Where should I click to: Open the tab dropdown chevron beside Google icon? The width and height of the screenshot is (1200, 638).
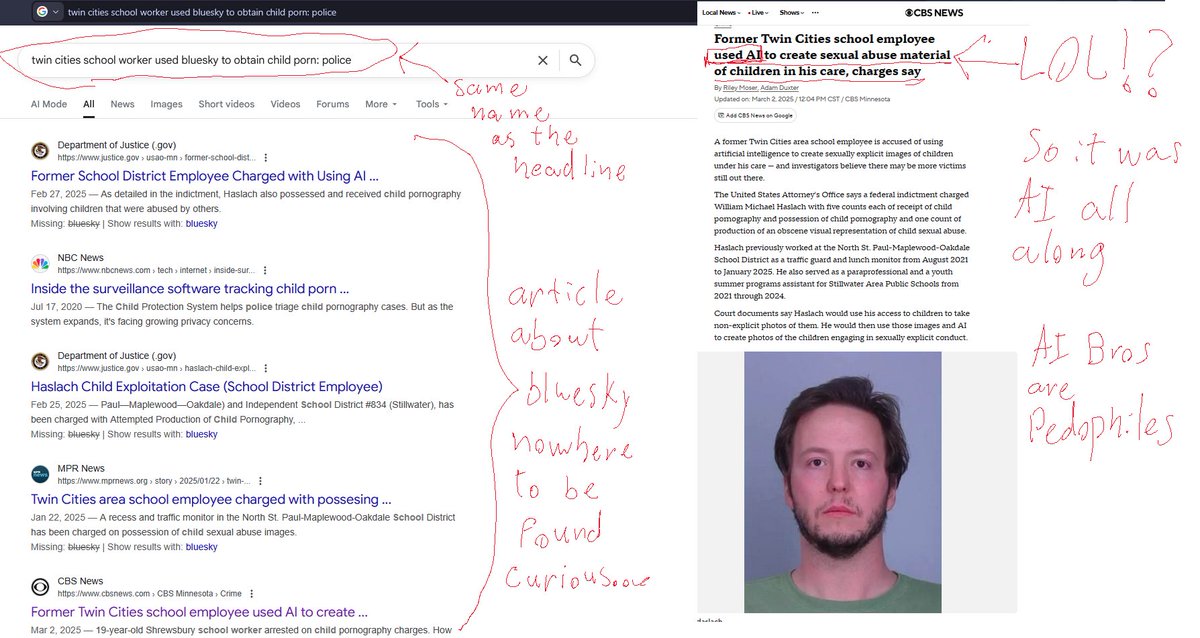55,12
